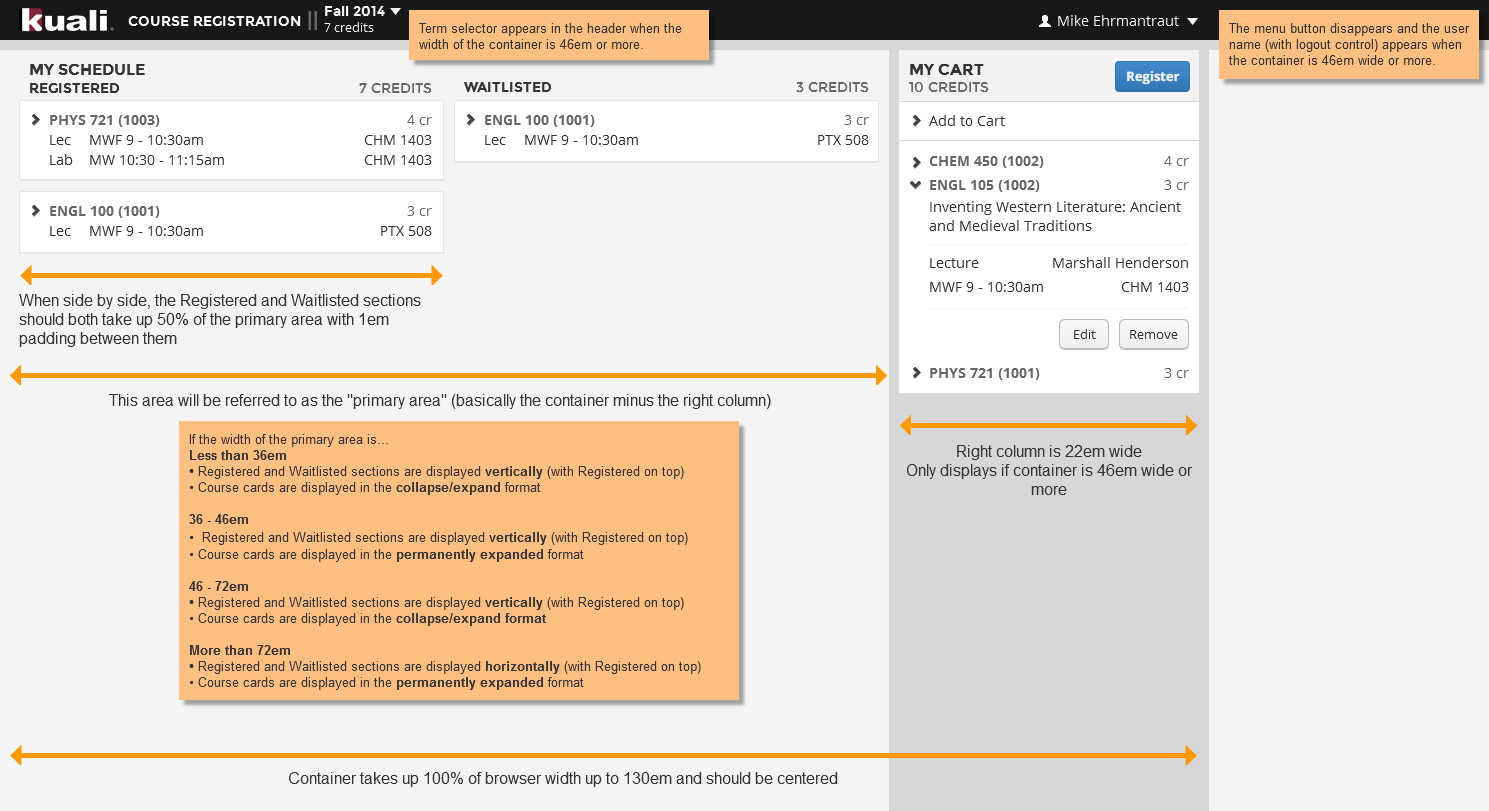Viewport: 1489px width, 811px height.
Task: Open the Fall 2014 term selector
Action: point(362,12)
